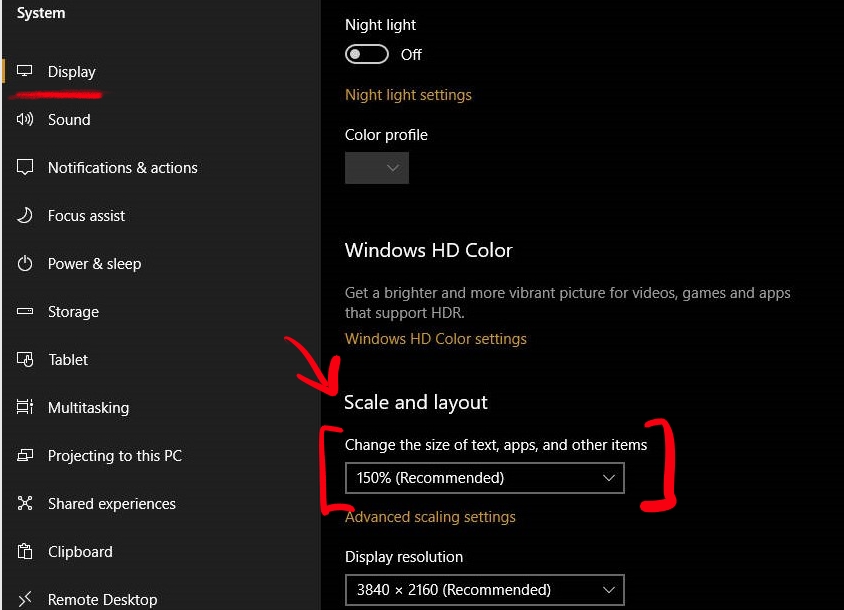Open Windows HD Color settings link

pos(435,339)
